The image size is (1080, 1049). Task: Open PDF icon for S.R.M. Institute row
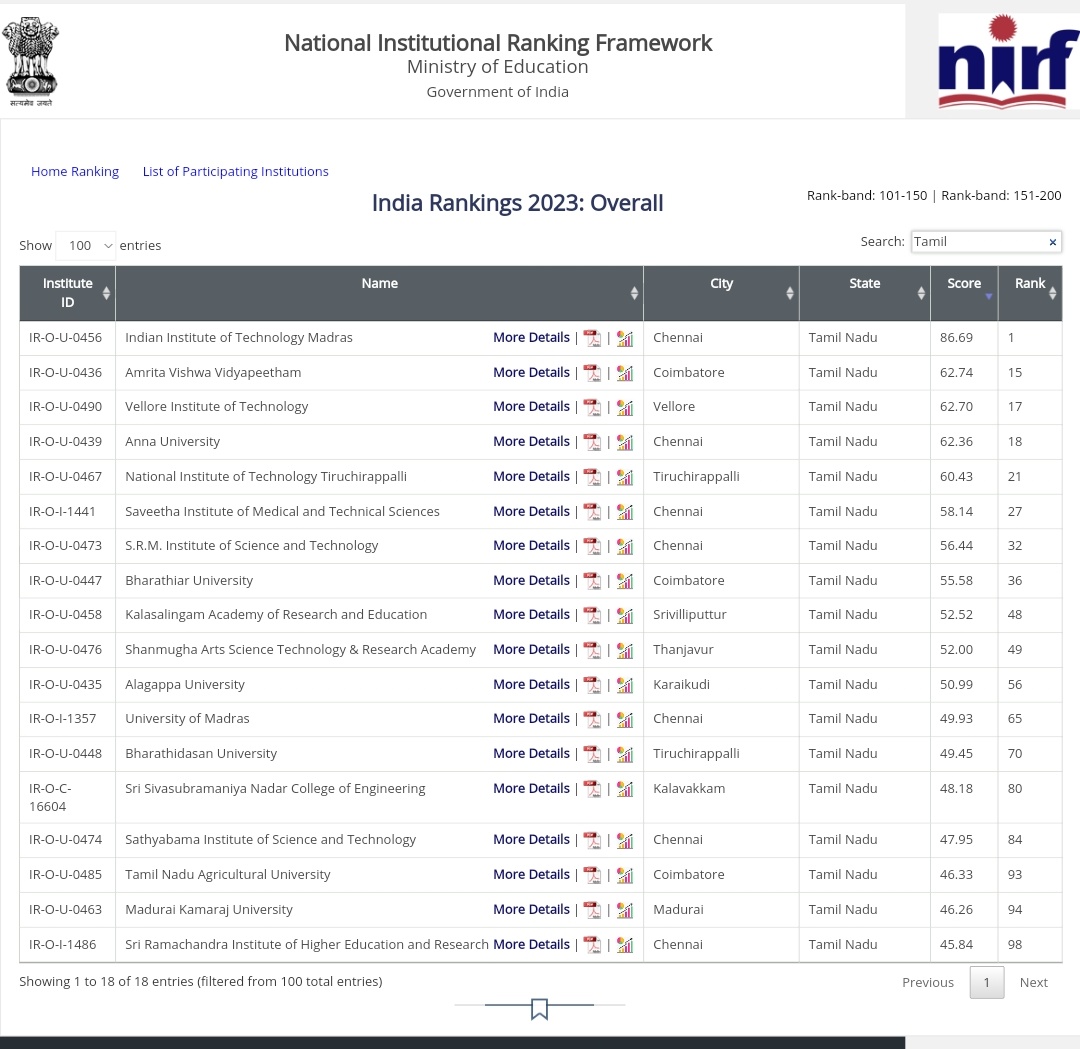(592, 546)
